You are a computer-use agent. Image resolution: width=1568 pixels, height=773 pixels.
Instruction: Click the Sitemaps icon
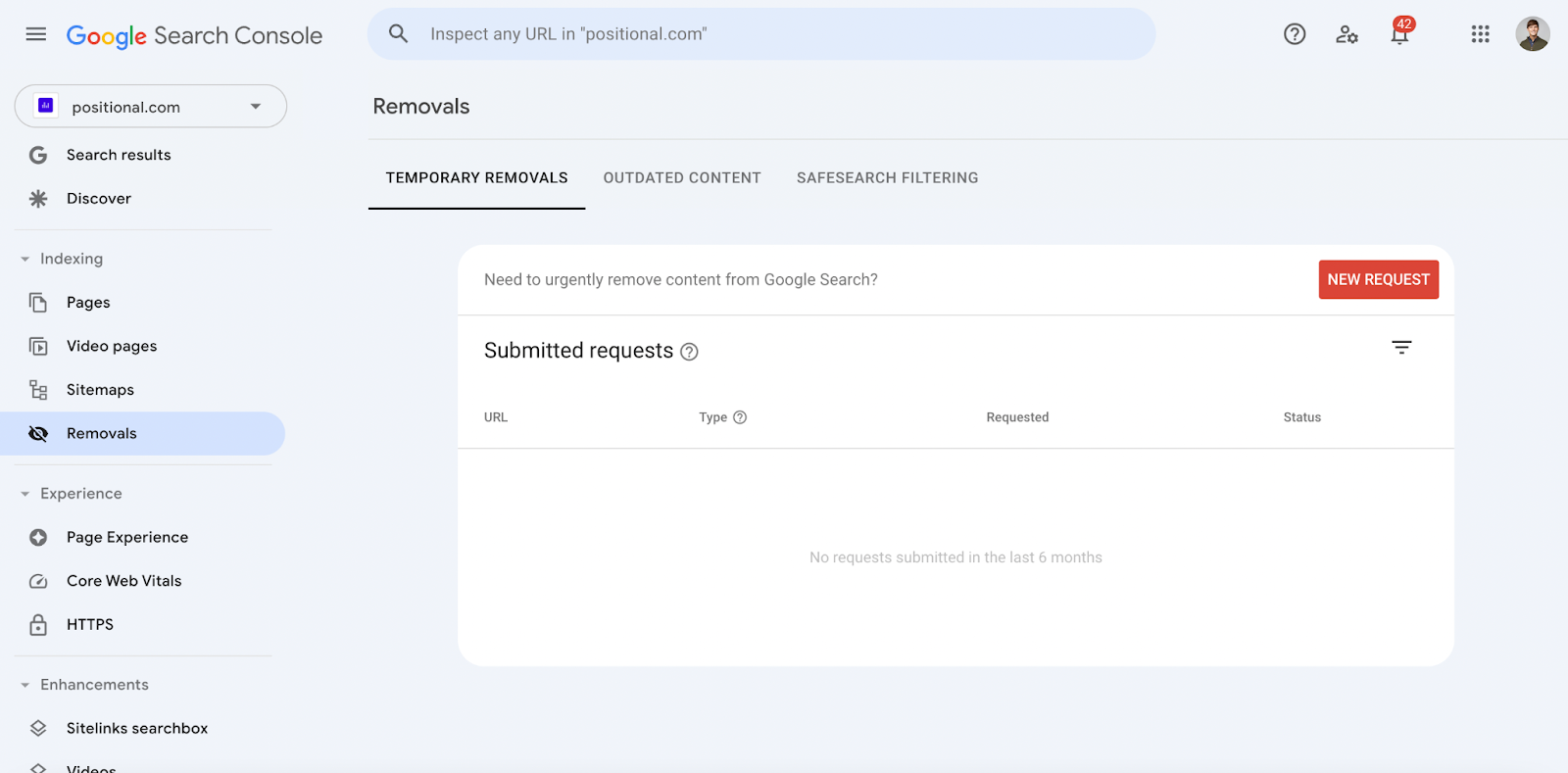pos(38,390)
